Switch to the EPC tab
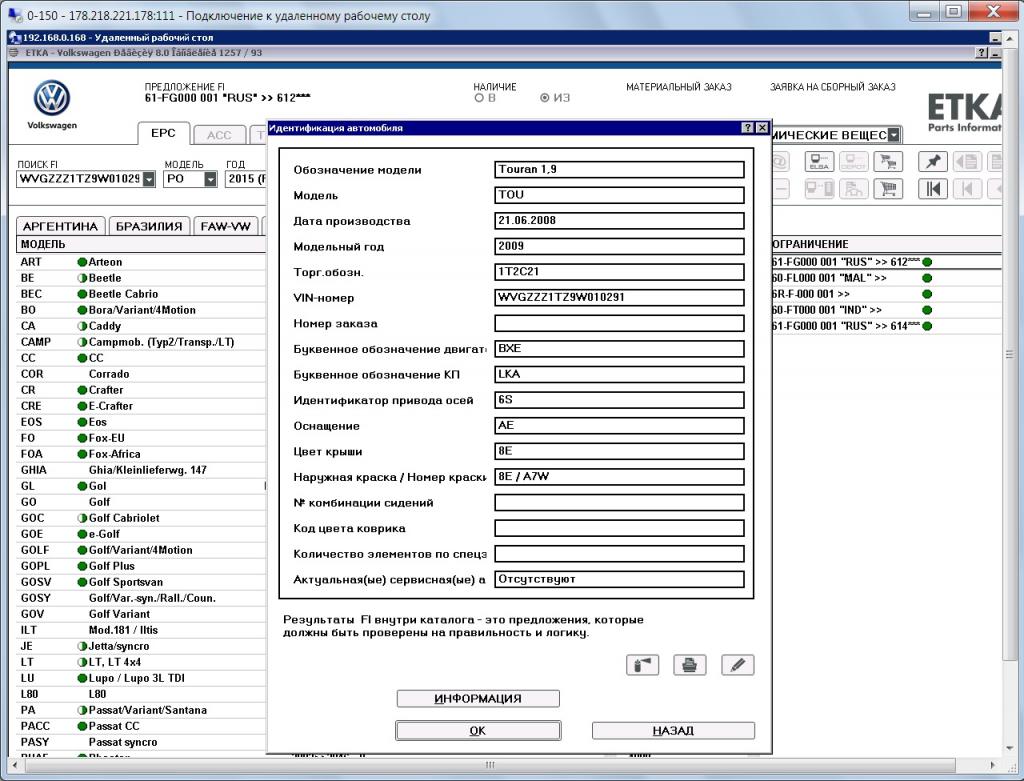 pyautogui.click(x=163, y=133)
